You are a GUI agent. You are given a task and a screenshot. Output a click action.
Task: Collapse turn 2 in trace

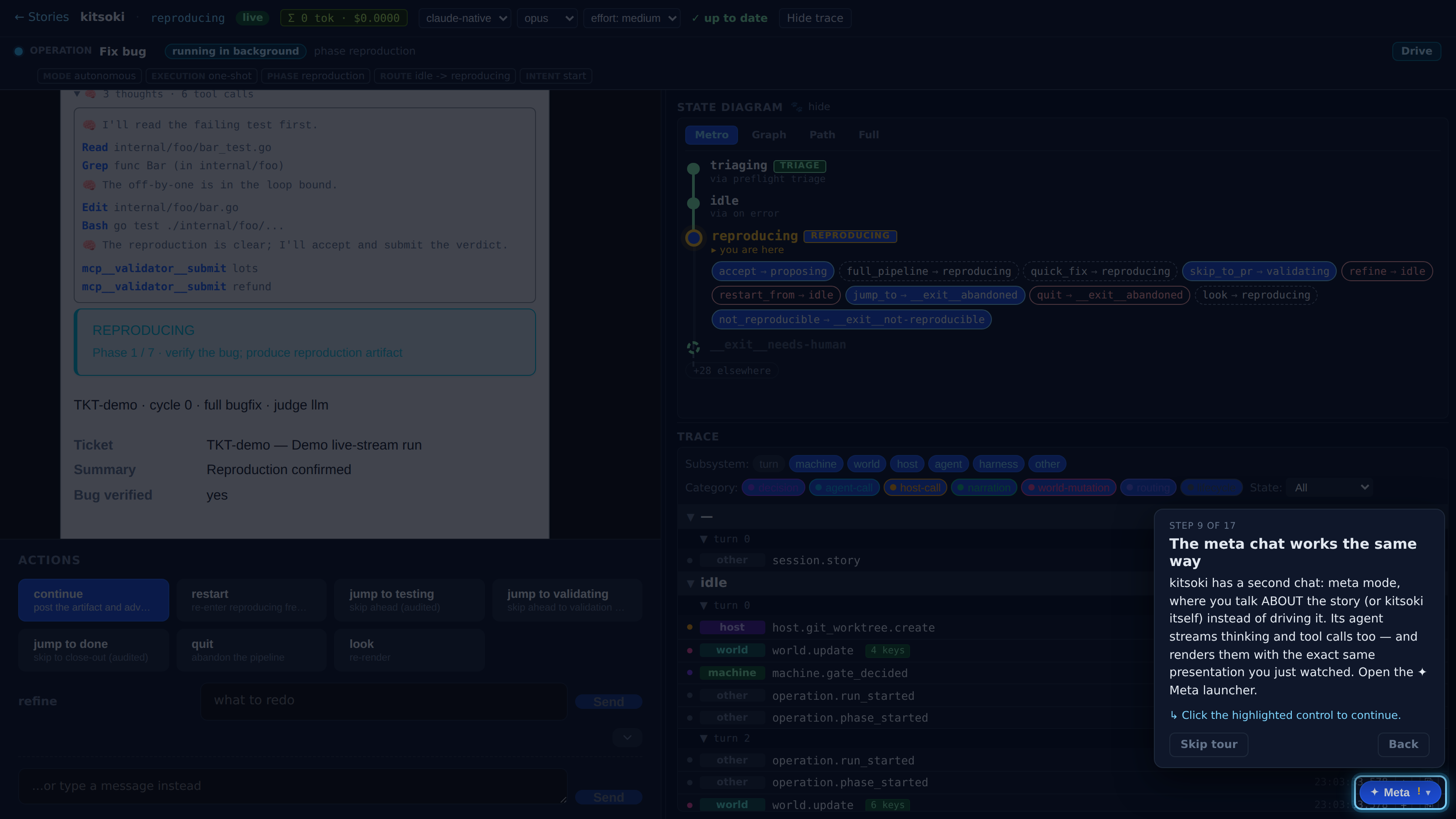pos(704,738)
